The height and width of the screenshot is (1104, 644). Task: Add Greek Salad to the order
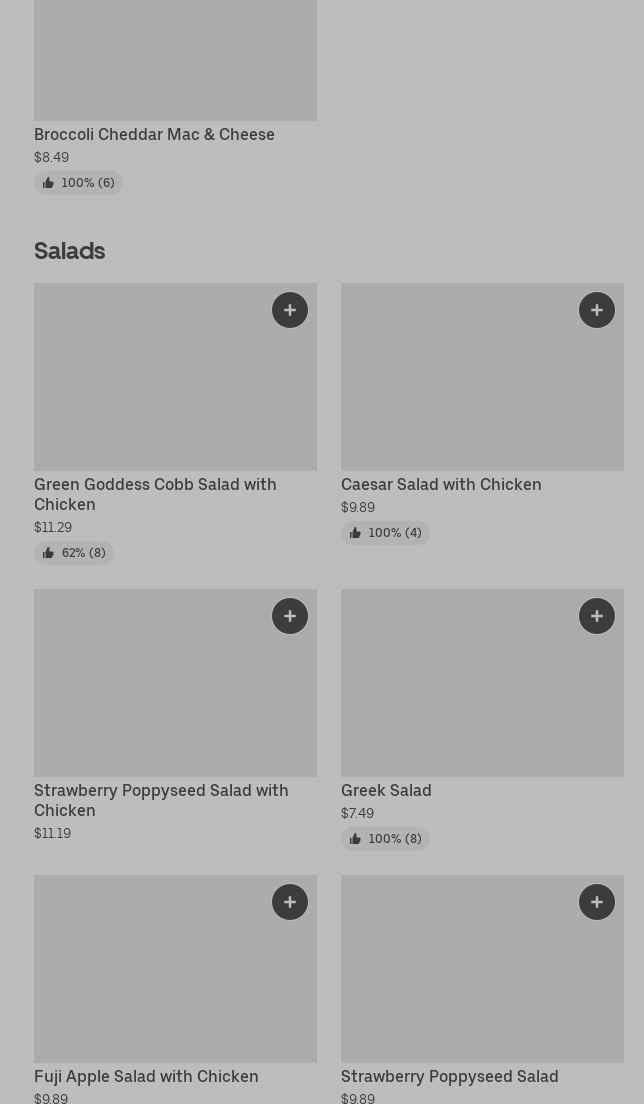(x=597, y=616)
